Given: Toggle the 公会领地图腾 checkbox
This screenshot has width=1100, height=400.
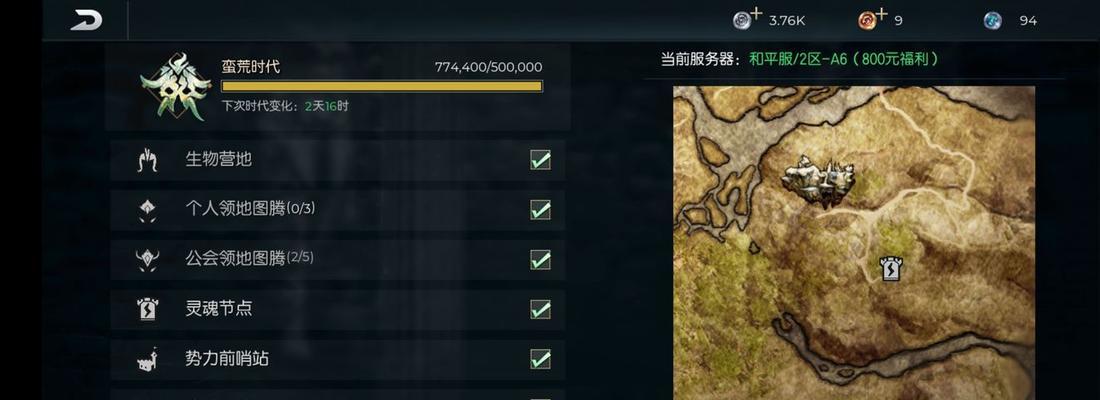Looking at the screenshot, I should coord(540,260).
